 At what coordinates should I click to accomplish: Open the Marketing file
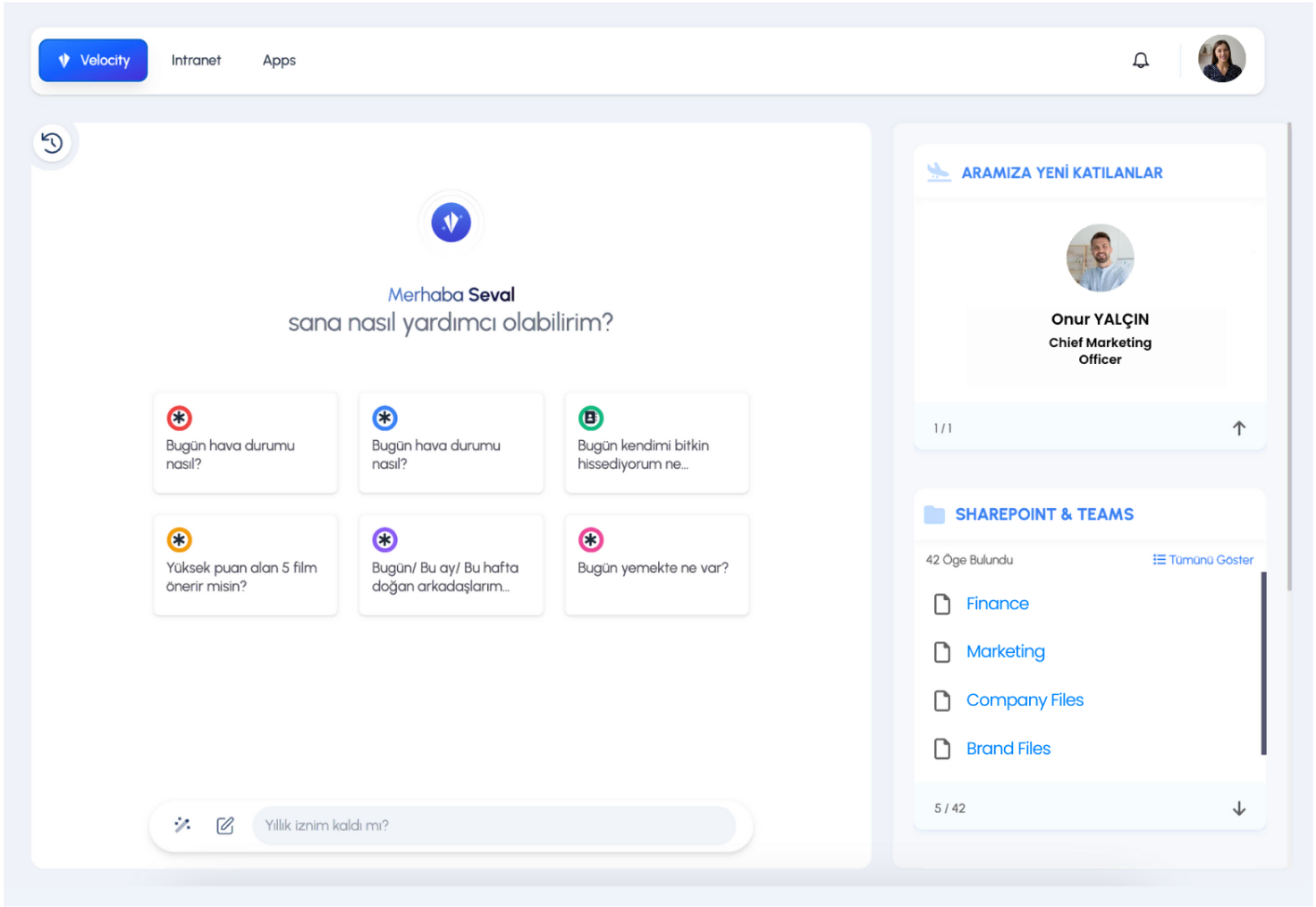[1006, 652]
